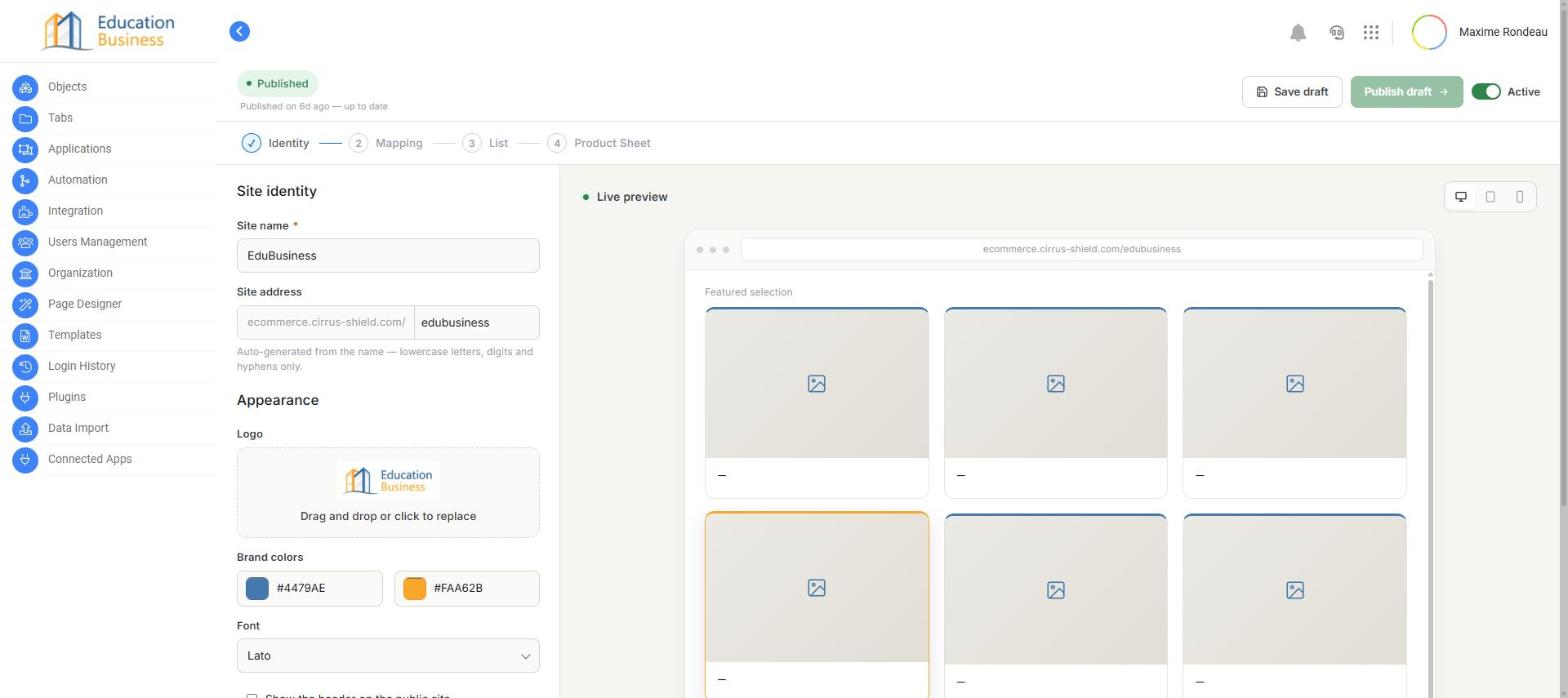
Task: Open the Data Import upload icon
Action: click(x=25, y=429)
